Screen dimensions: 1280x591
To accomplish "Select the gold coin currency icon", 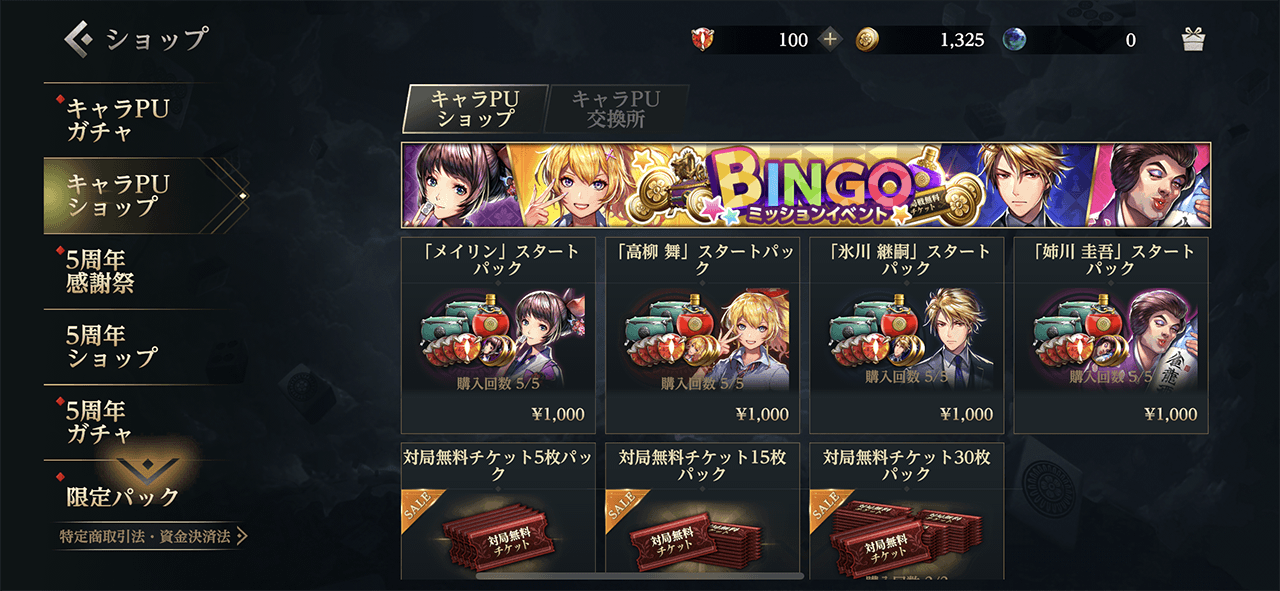I will (867, 40).
